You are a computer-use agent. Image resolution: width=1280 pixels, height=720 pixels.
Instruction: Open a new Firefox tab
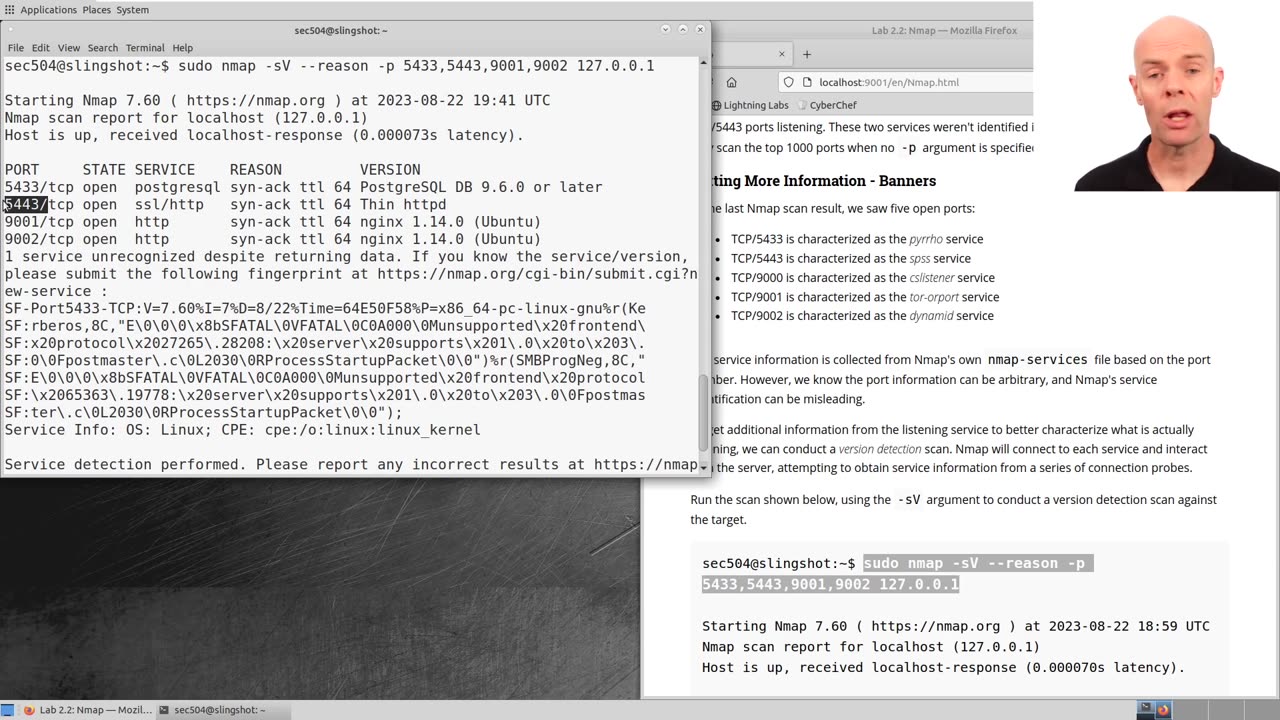[x=807, y=54]
